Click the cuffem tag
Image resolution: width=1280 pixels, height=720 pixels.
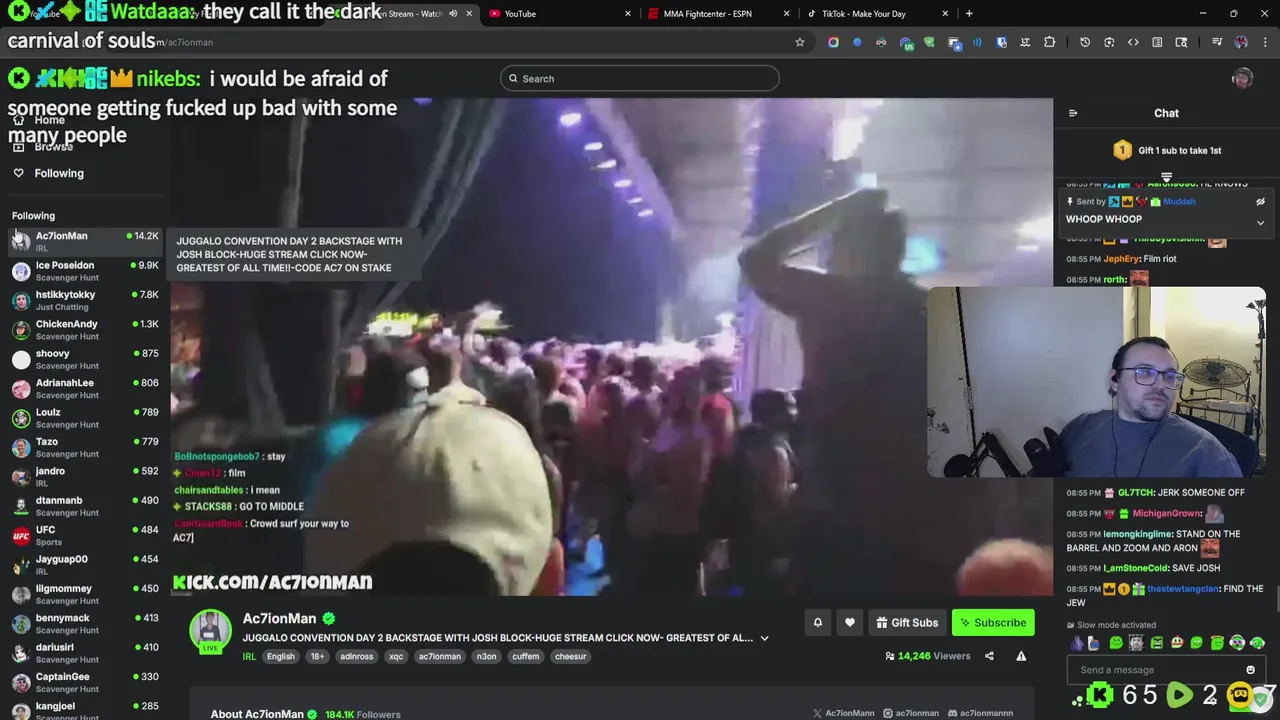point(525,657)
